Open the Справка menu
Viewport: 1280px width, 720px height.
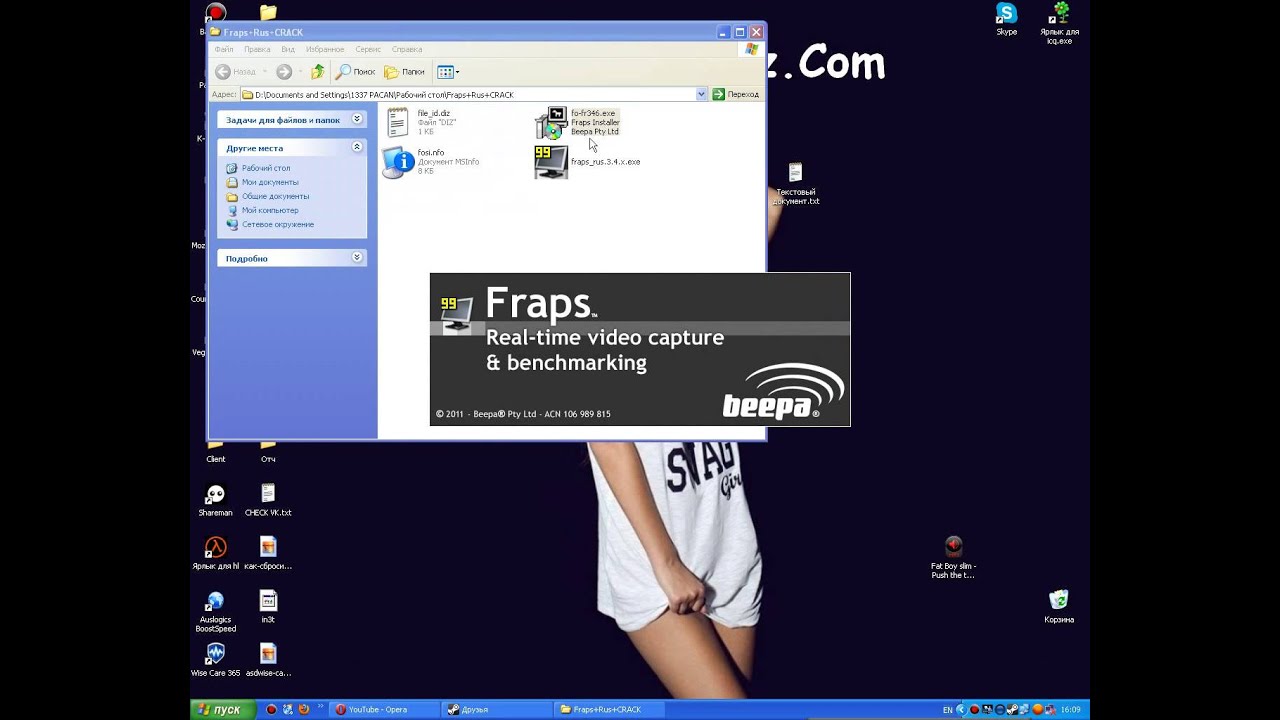(407, 49)
